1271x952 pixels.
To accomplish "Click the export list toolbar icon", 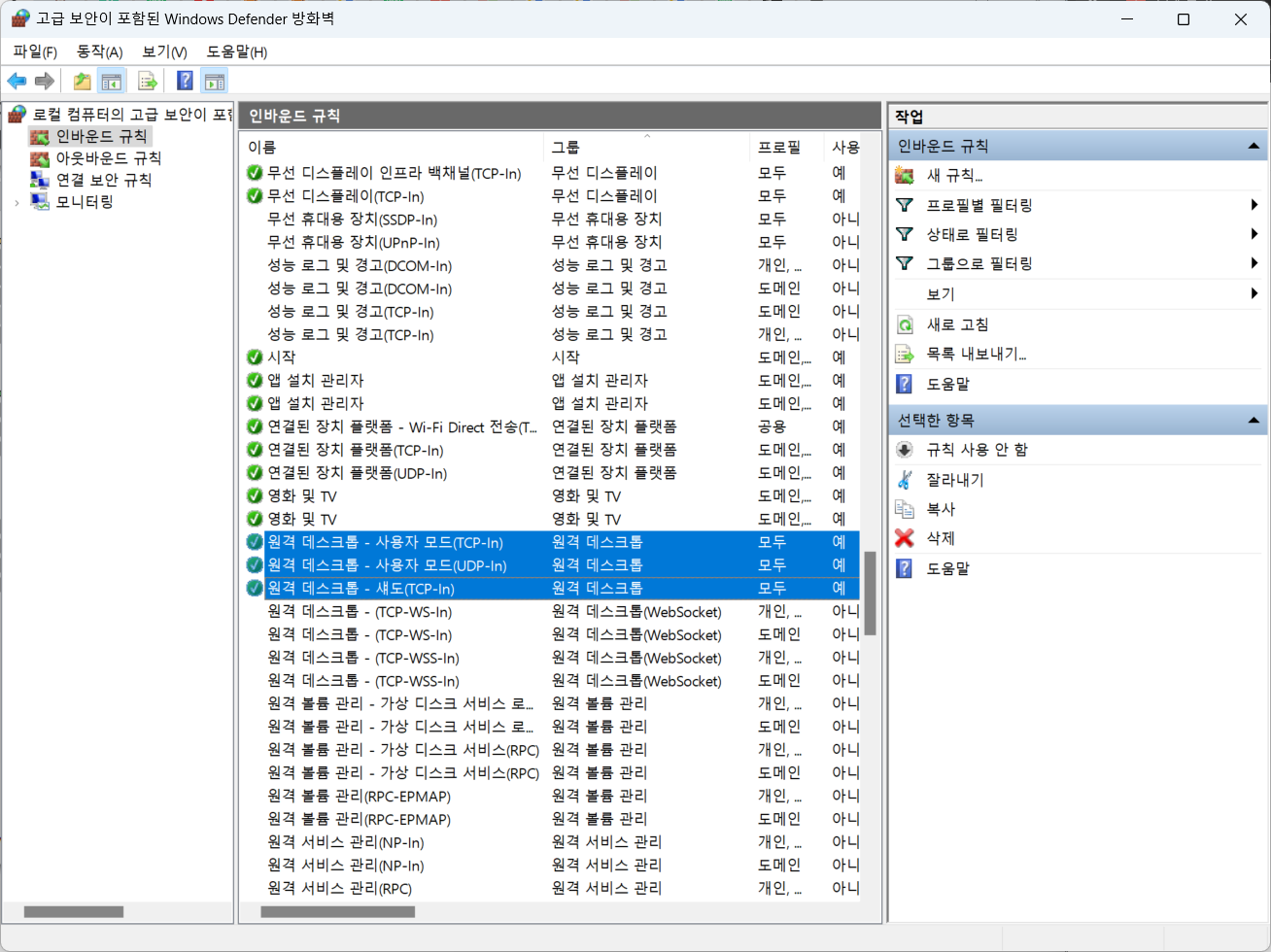I will (x=147, y=82).
